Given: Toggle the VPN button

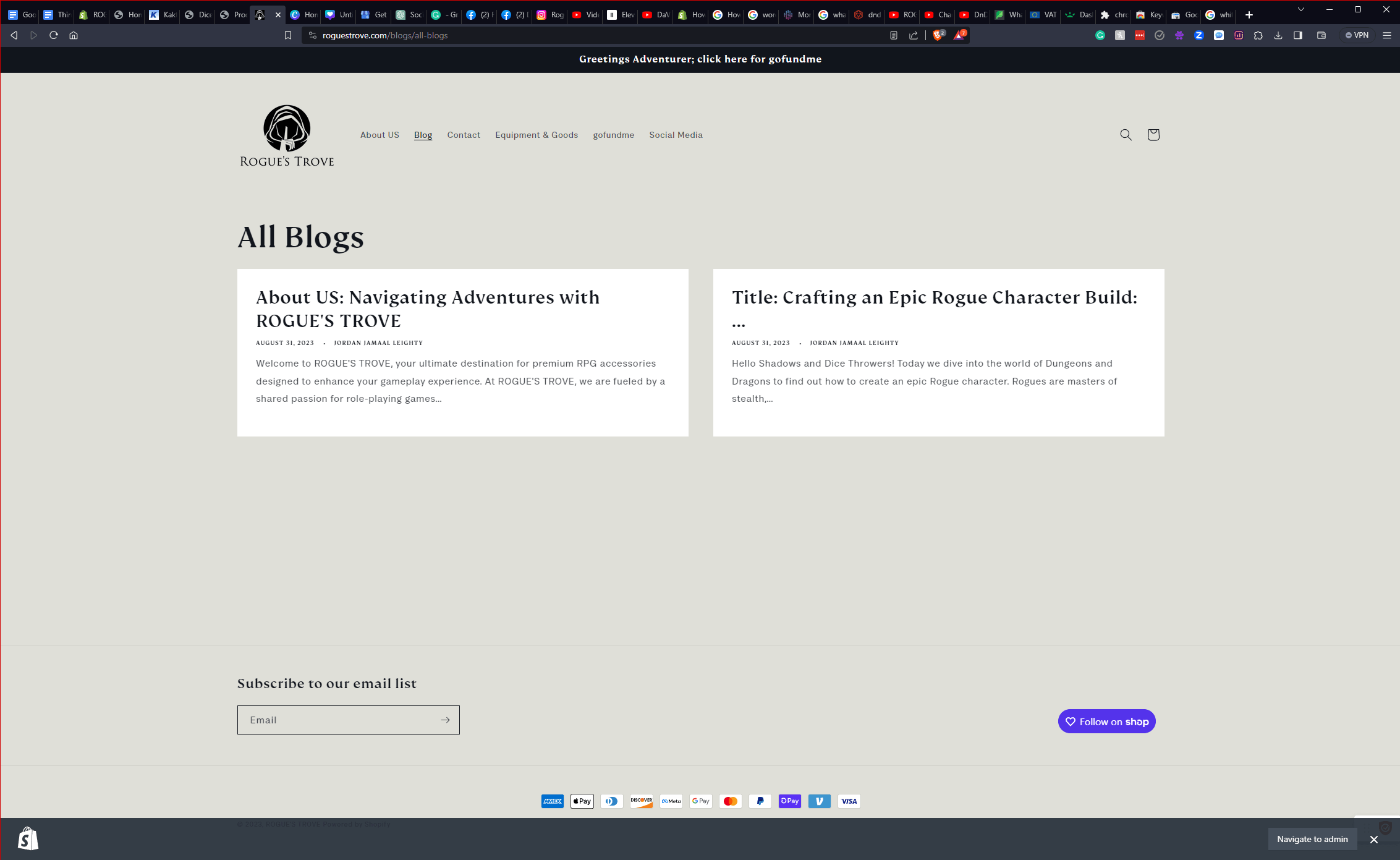Looking at the screenshot, I should (x=1357, y=35).
